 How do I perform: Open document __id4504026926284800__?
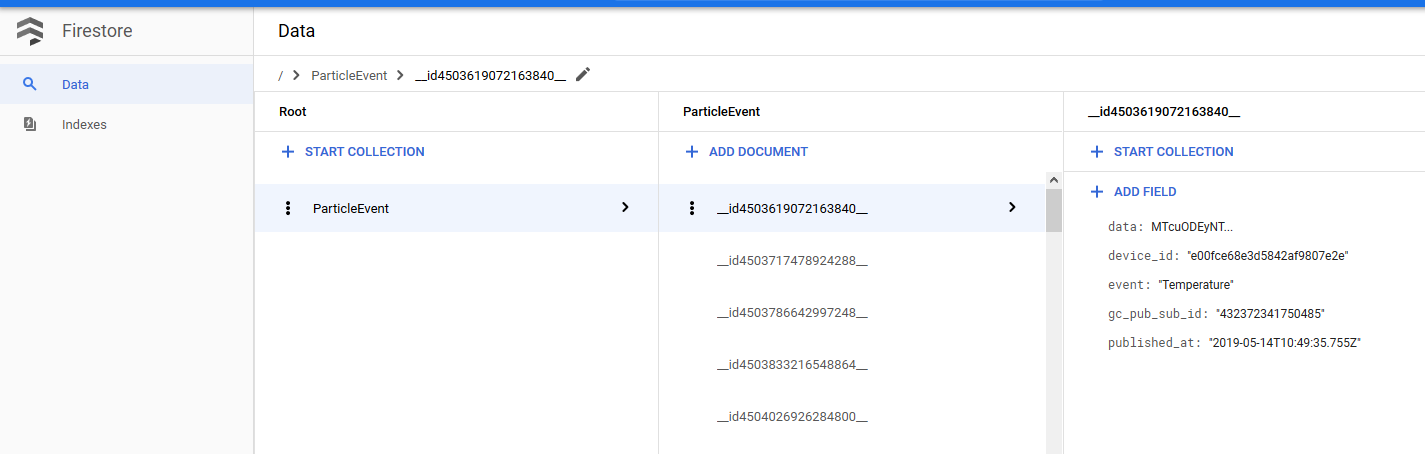coord(792,417)
